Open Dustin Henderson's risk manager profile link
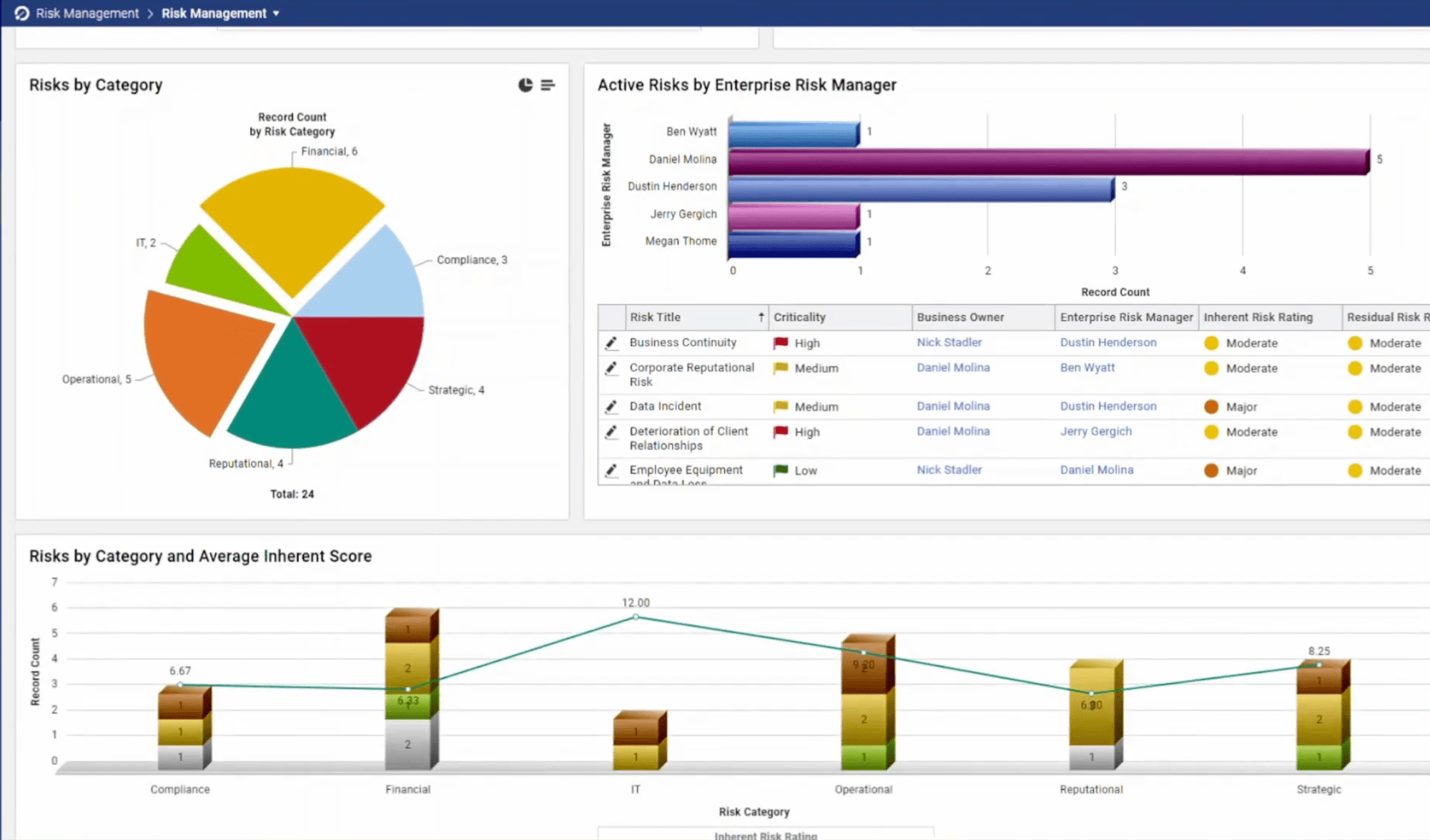 1108,342
